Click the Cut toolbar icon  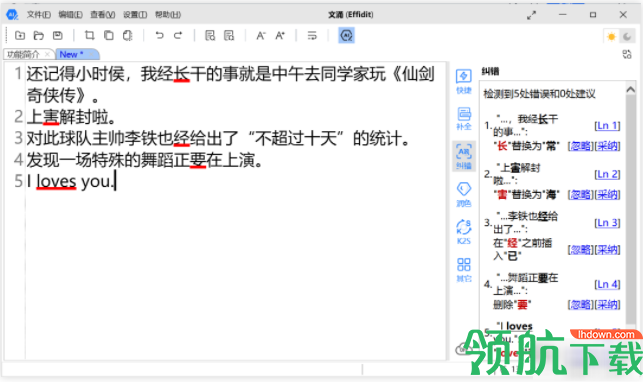point(89,36)
